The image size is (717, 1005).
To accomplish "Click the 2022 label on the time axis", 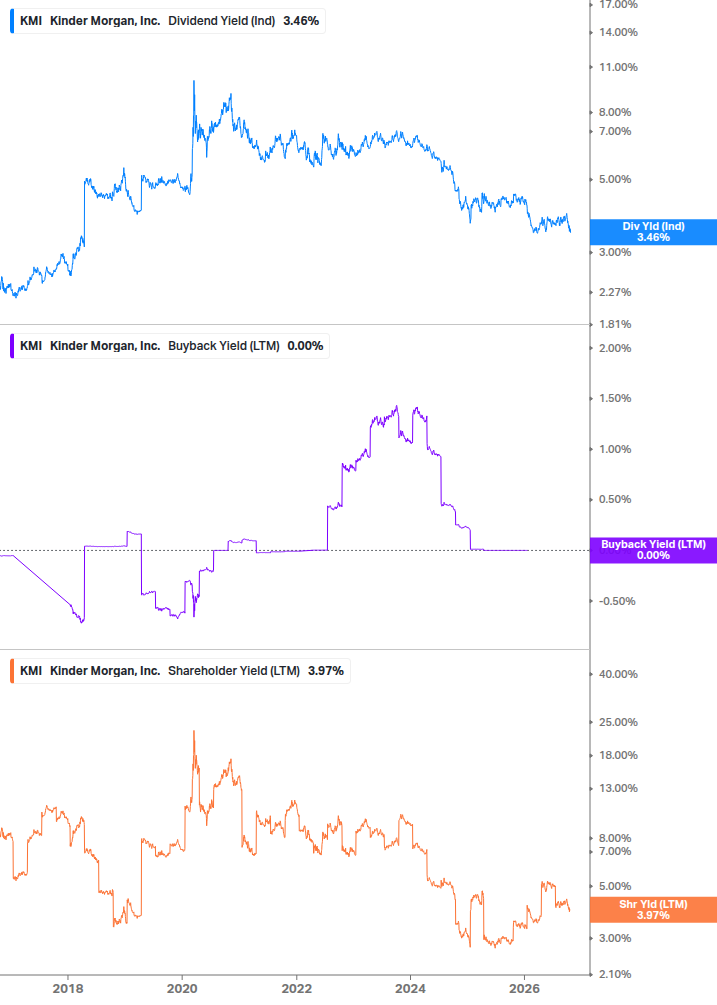I will tap(297, 989).
